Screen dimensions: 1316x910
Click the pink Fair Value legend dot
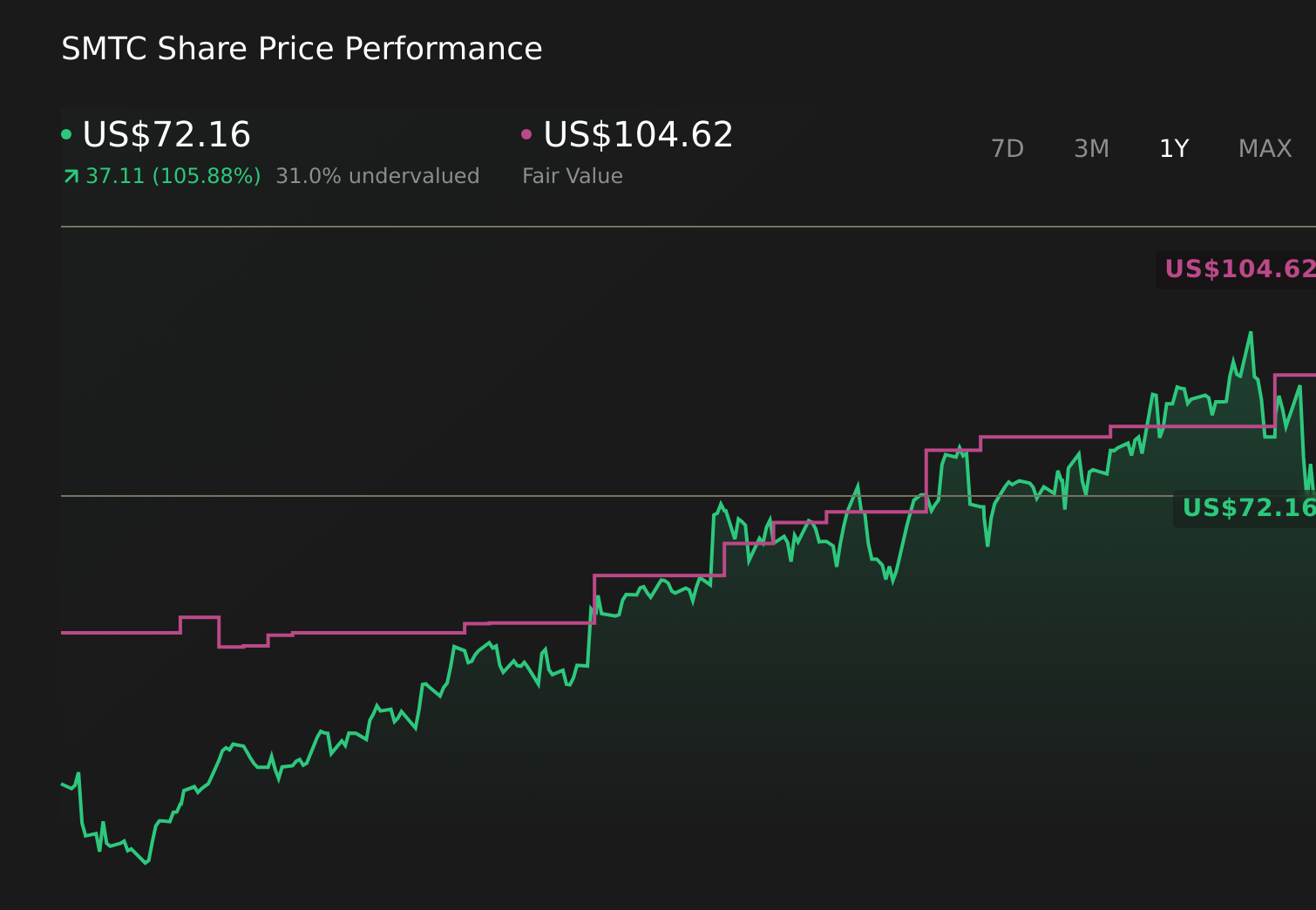pos(526,133)
